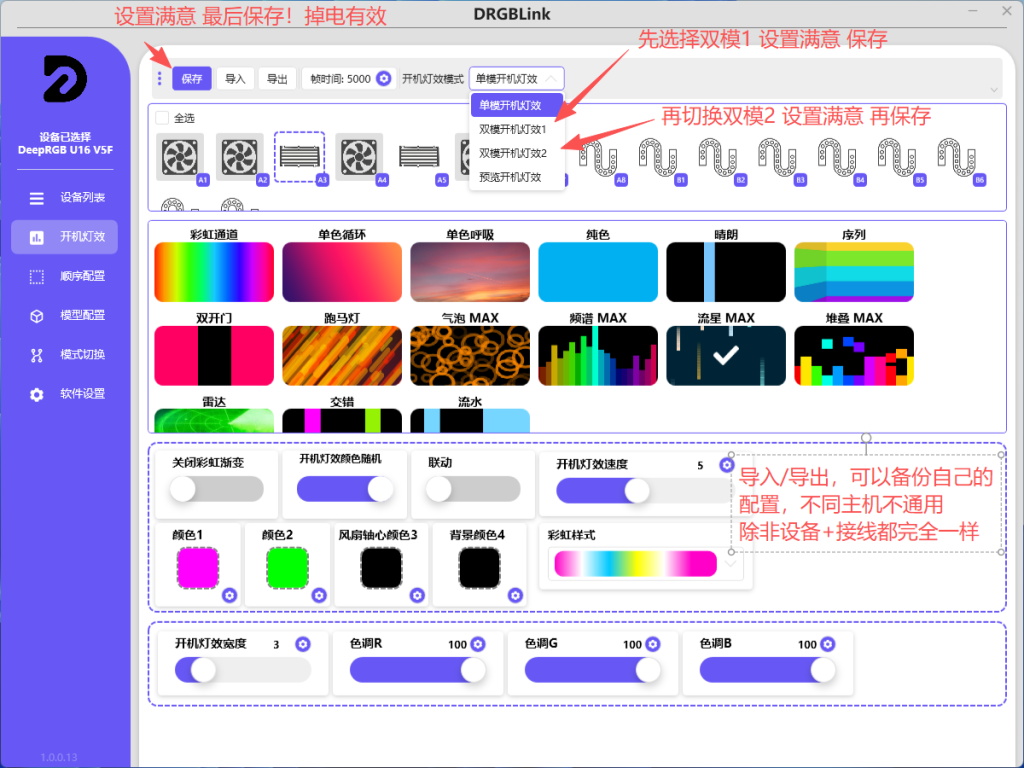1024x768 pixels.
Task: Click the 保存 button
Action: (x=192, y=79)
